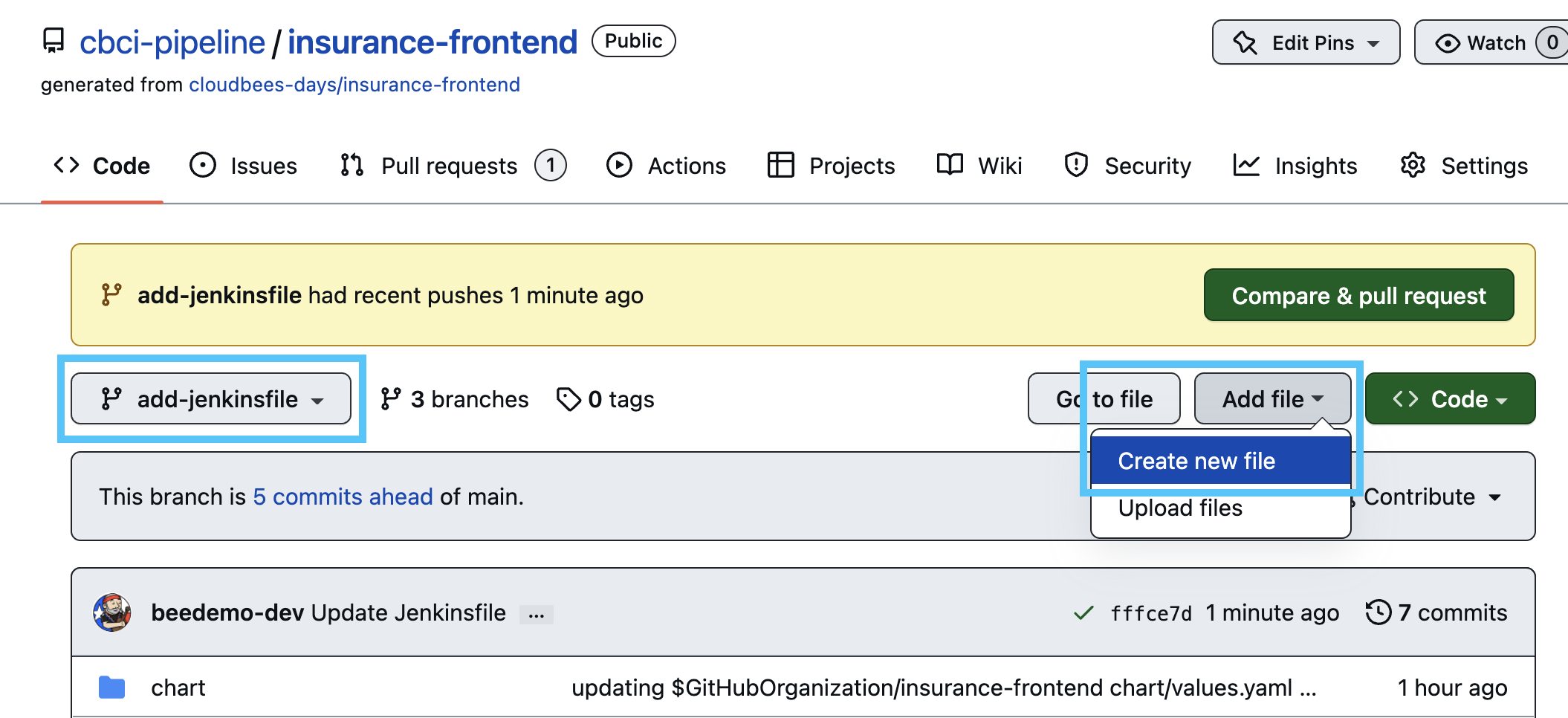Open the Security tab

point(1127,166)
